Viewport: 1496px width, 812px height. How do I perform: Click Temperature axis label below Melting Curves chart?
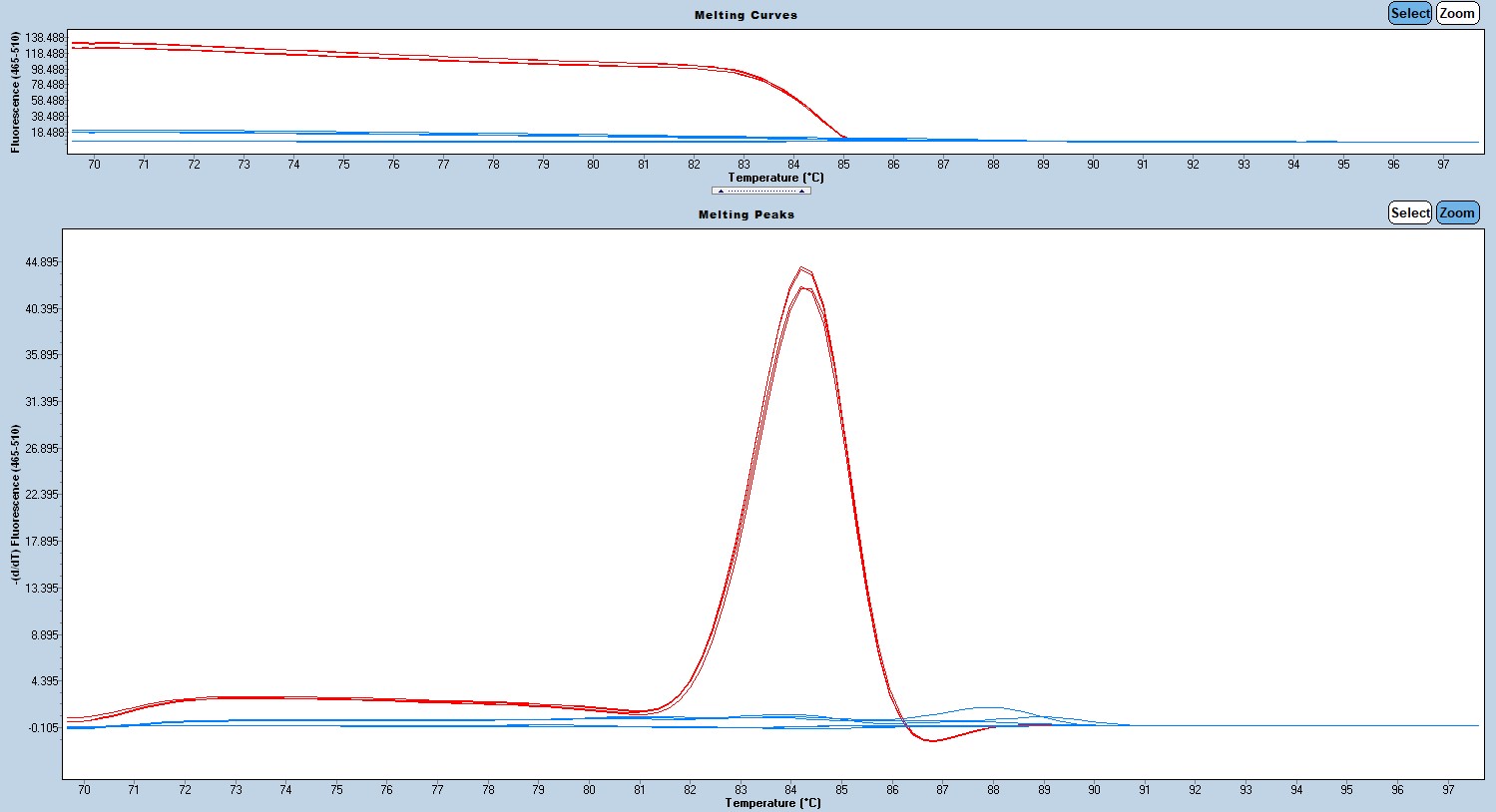pyautogui.click(x=775, y=178)
